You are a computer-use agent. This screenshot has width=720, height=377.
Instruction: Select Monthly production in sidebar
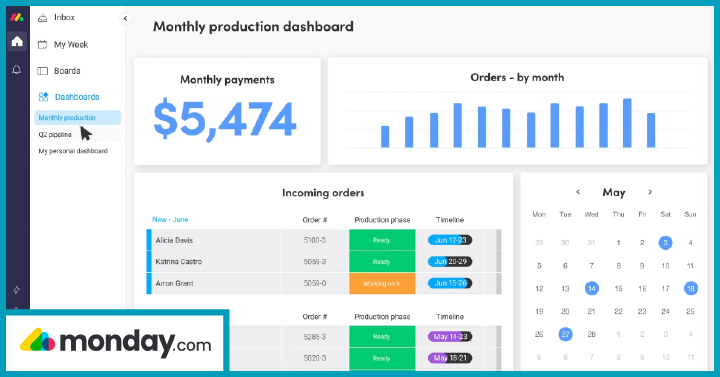coord(78,118)
